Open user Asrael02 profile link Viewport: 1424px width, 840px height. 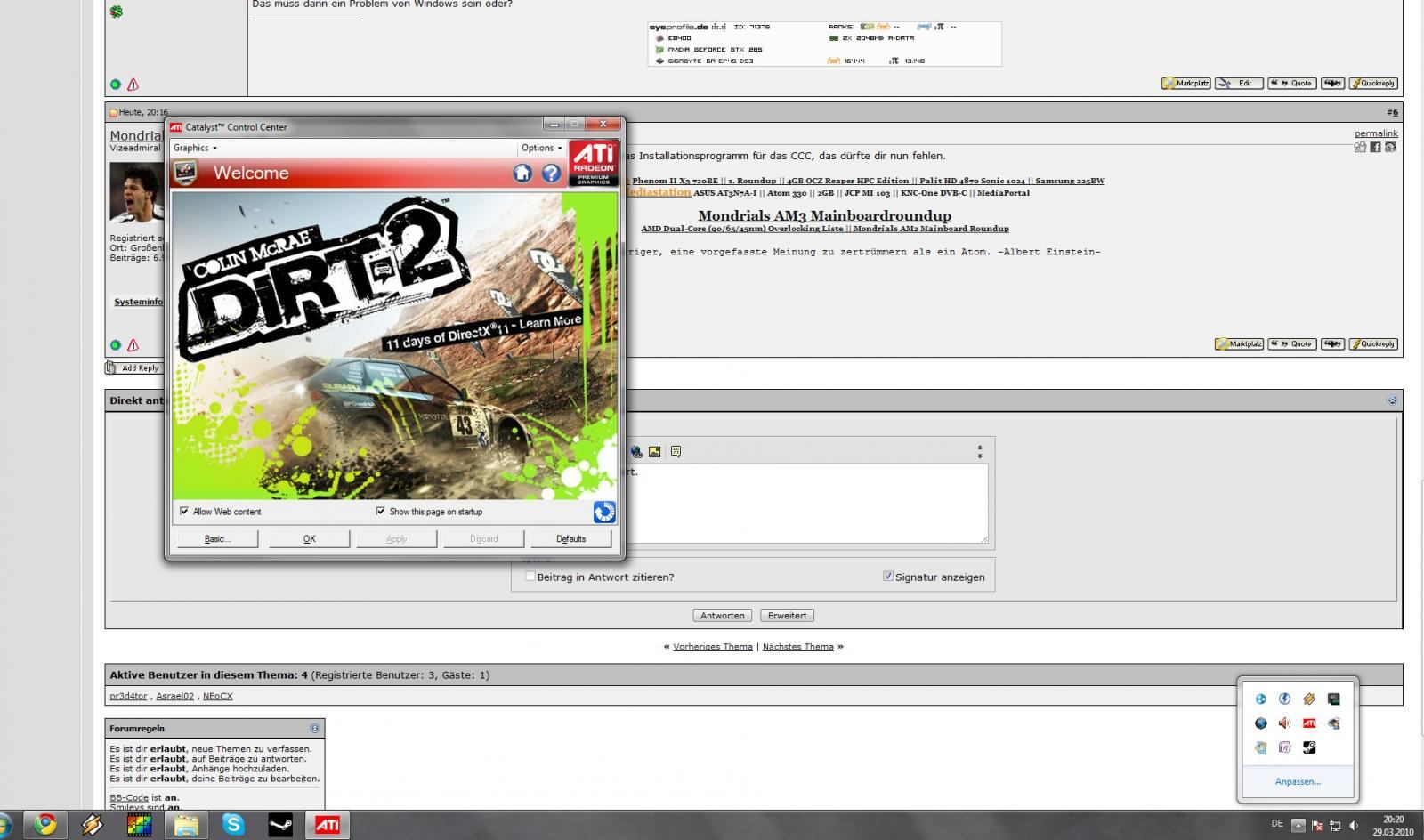click(174, 696)
